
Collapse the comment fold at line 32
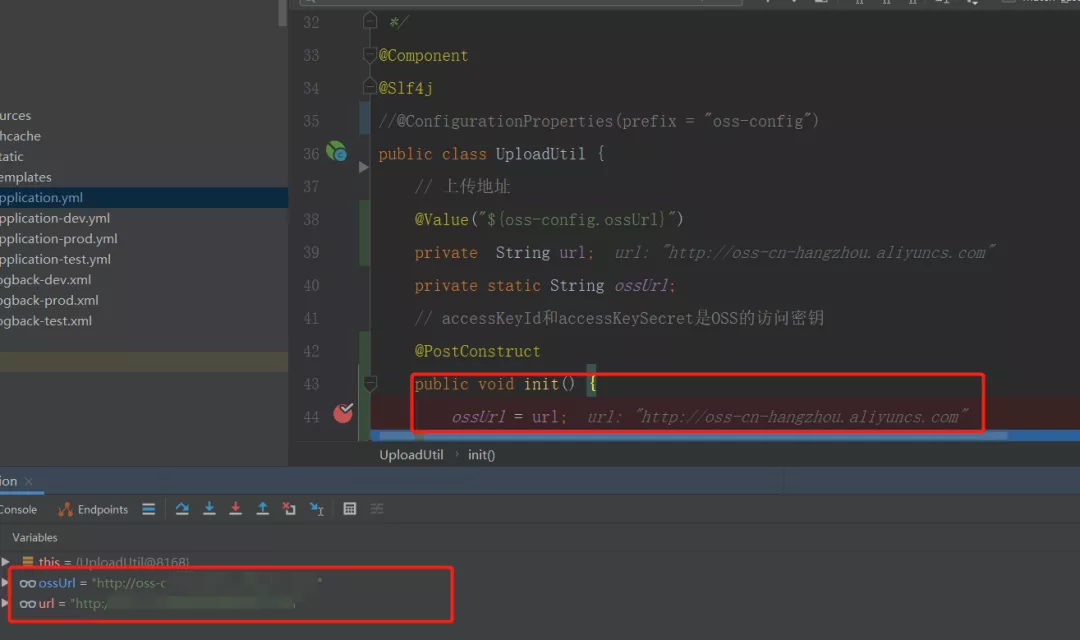click(370, 21)
